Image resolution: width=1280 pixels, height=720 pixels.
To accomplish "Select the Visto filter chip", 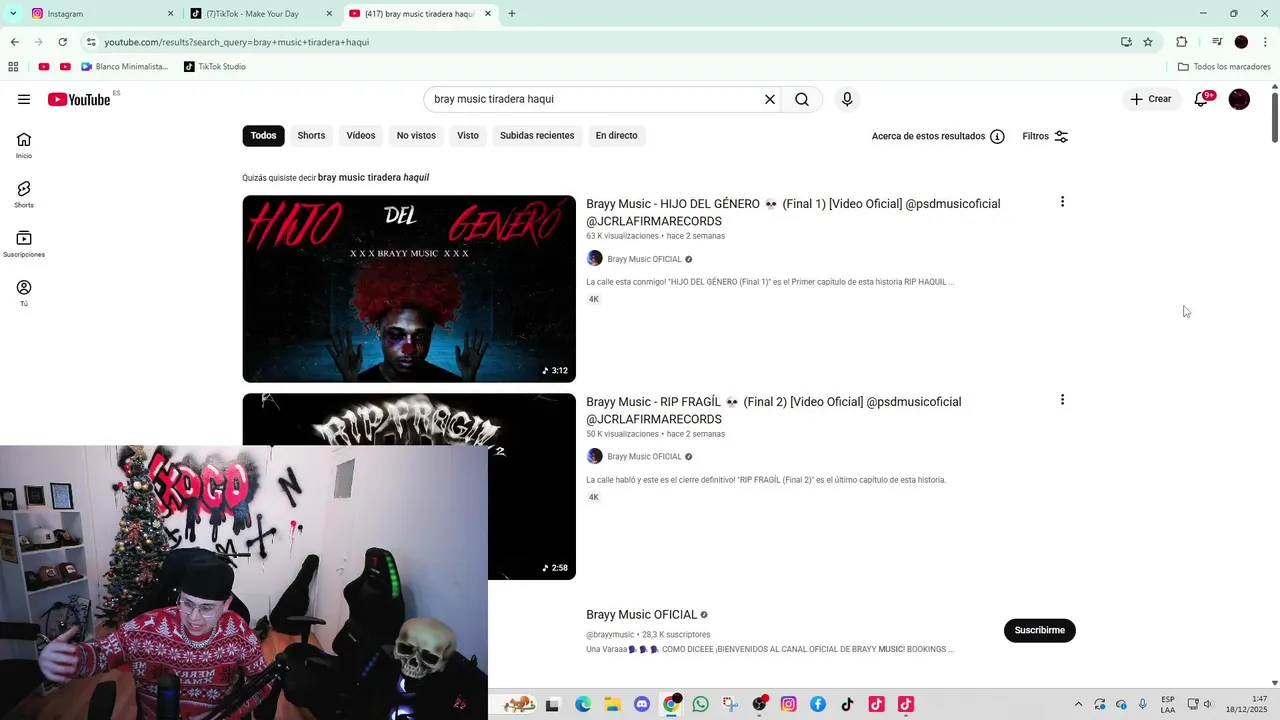I will click(468, 136).
